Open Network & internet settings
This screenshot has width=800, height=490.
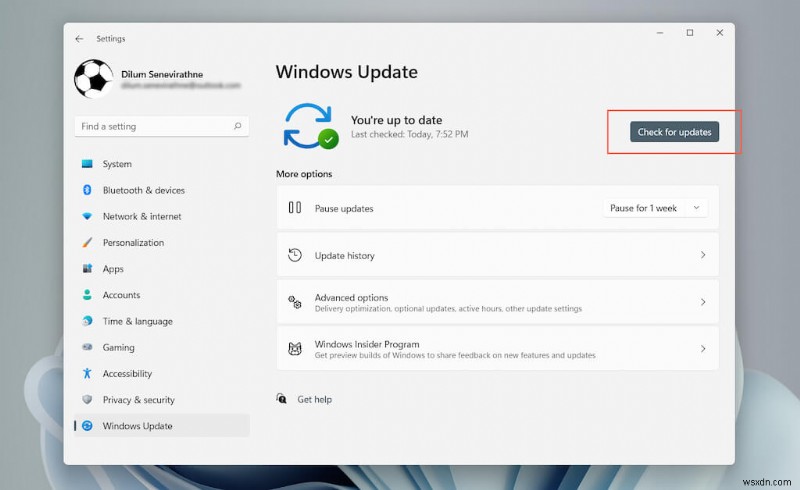(x=162, y=216)
